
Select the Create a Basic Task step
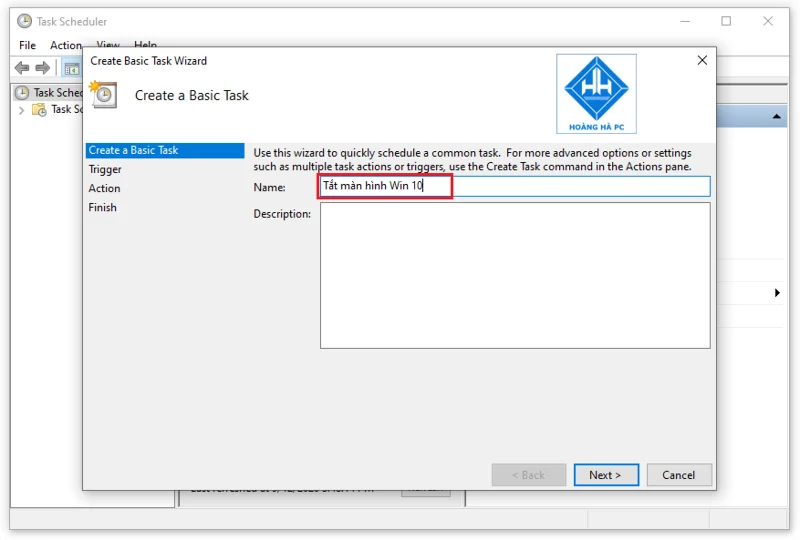point(165,150)
